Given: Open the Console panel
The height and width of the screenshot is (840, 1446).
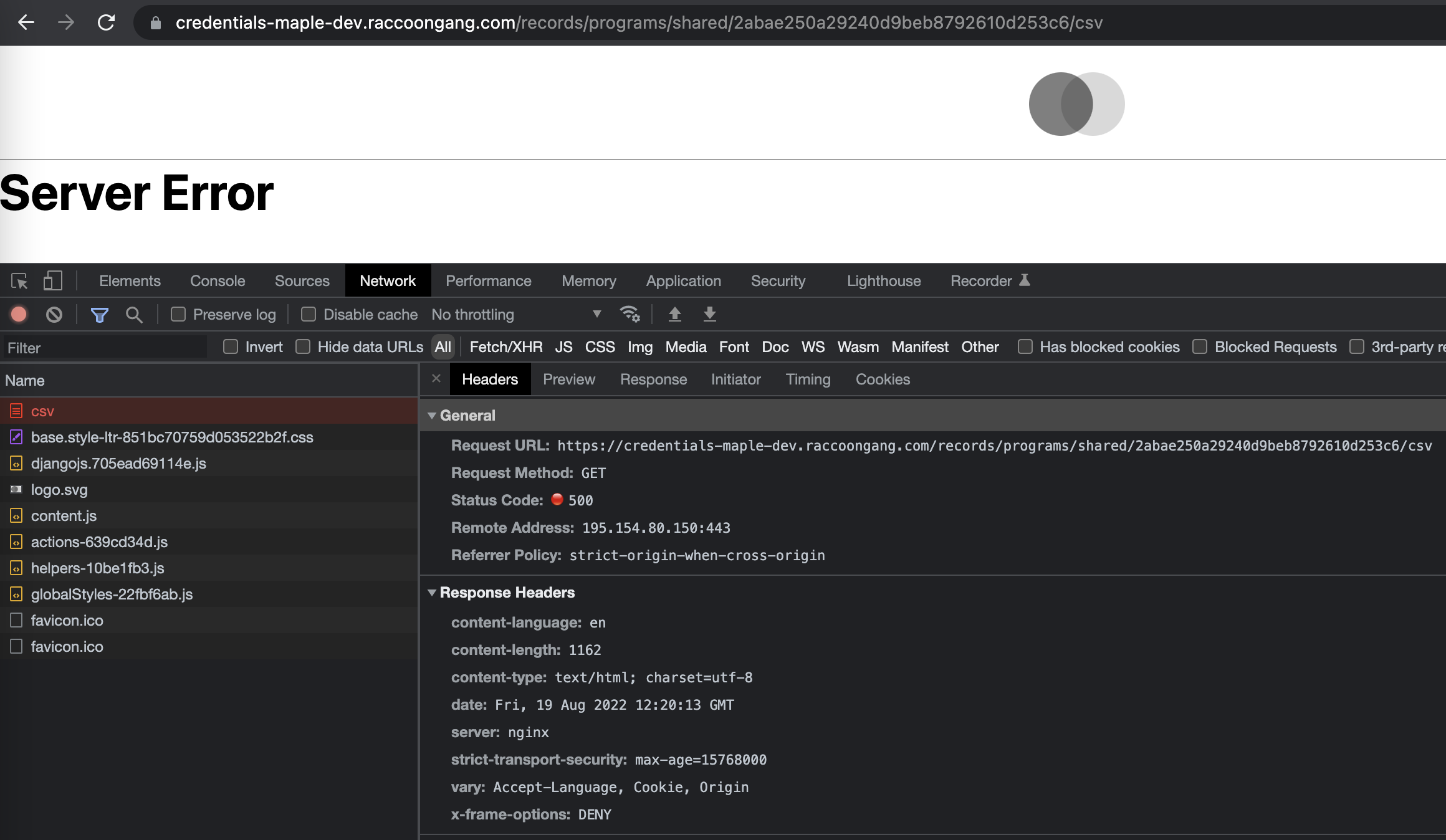Looking at the screenshot, I should [217, 281].
